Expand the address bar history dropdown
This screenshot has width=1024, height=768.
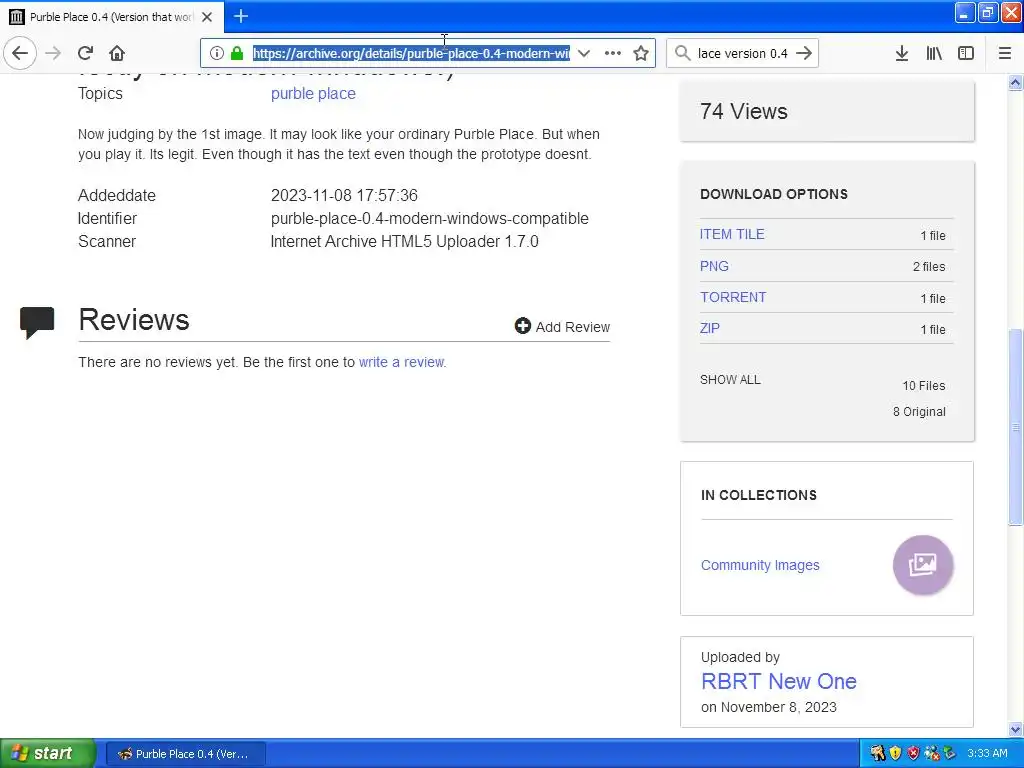[x=584, y=53]
